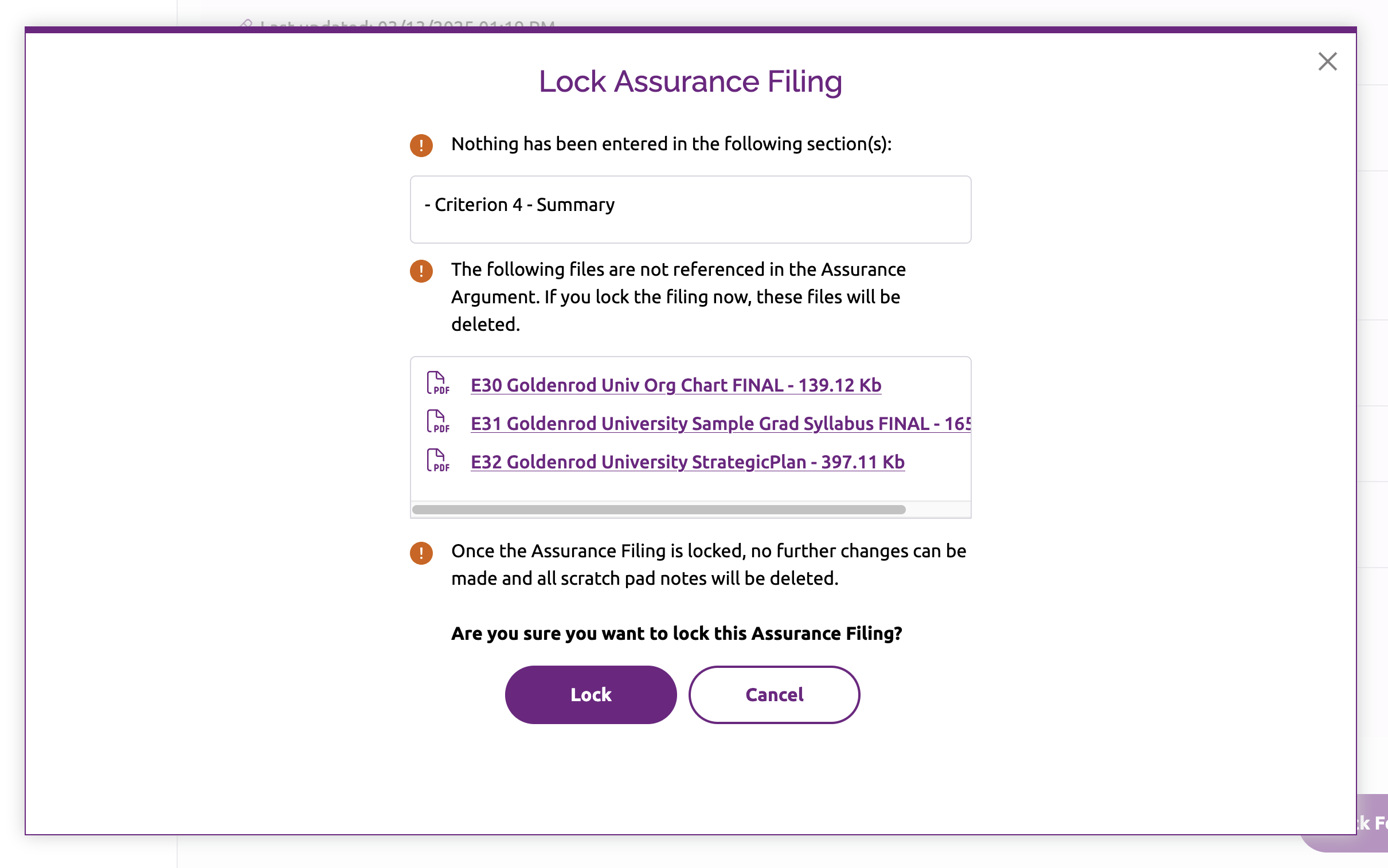Click the PDF icon for E30 Org Chart

(437, 383)
